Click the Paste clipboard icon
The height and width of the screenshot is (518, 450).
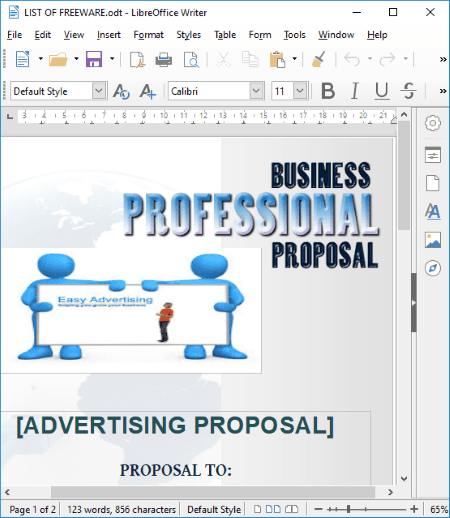click(x=277, y=59)
